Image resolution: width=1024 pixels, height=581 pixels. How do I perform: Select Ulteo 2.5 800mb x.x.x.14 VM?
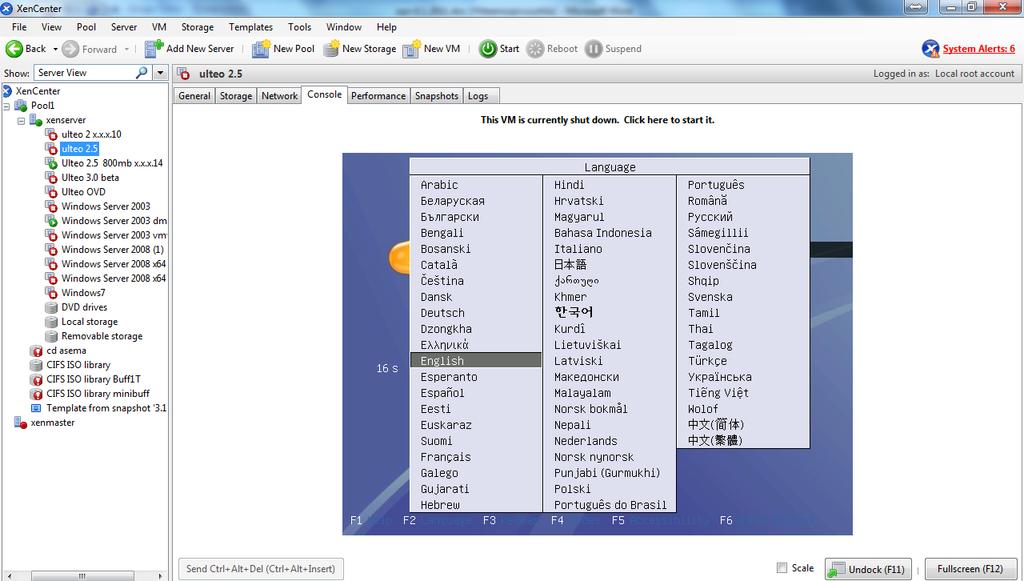(112, 163)
